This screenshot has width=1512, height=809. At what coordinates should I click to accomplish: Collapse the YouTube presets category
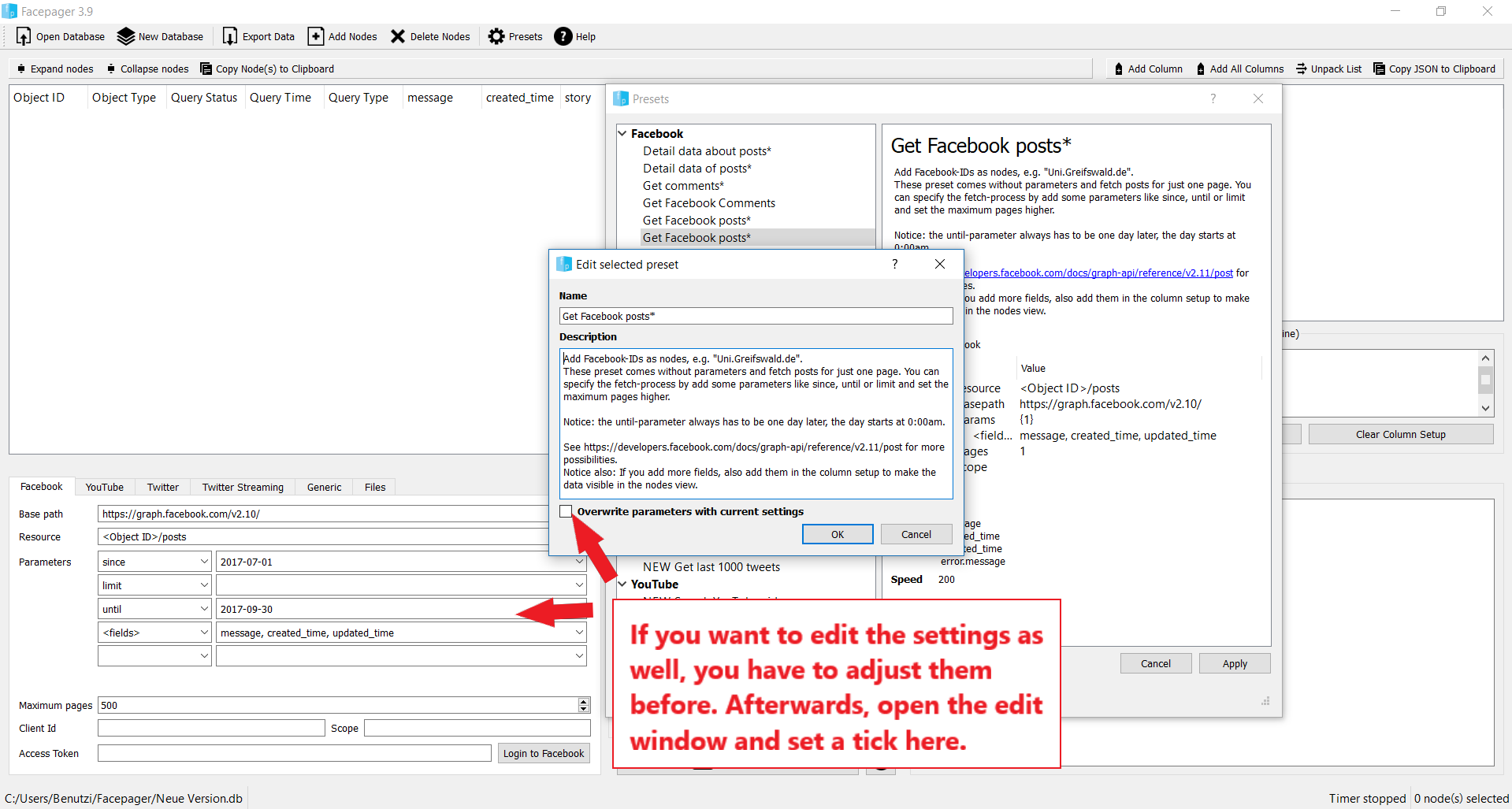point(622,584)
